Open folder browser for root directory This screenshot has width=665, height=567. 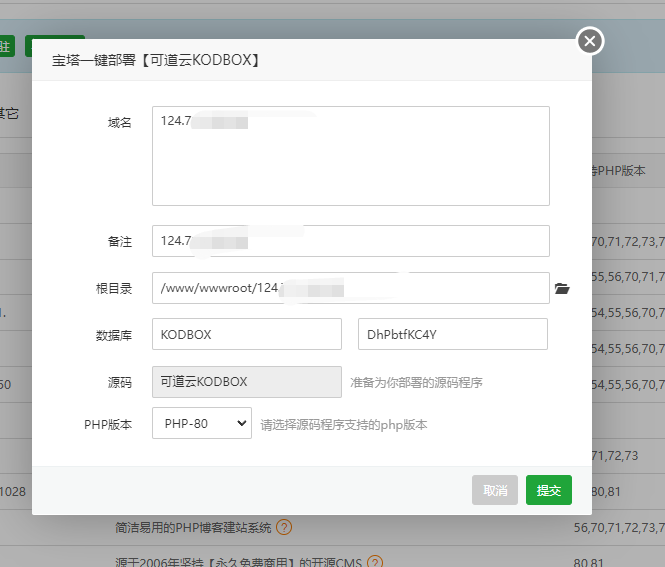pos(562,288)
